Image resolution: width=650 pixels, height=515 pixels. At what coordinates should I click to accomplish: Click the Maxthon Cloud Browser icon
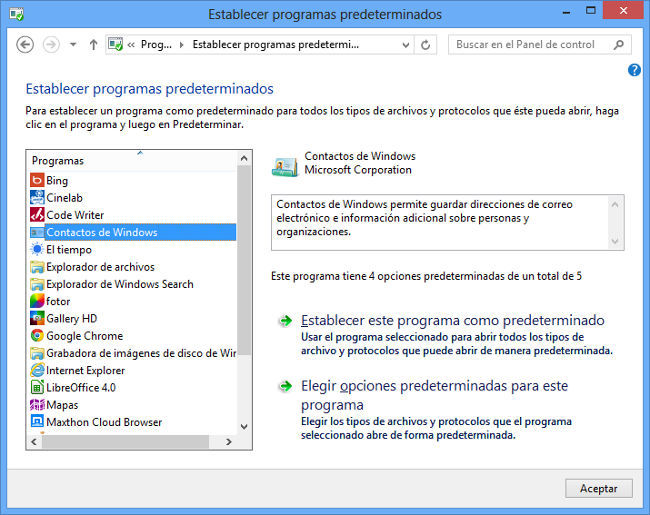(x=37, y=422)
